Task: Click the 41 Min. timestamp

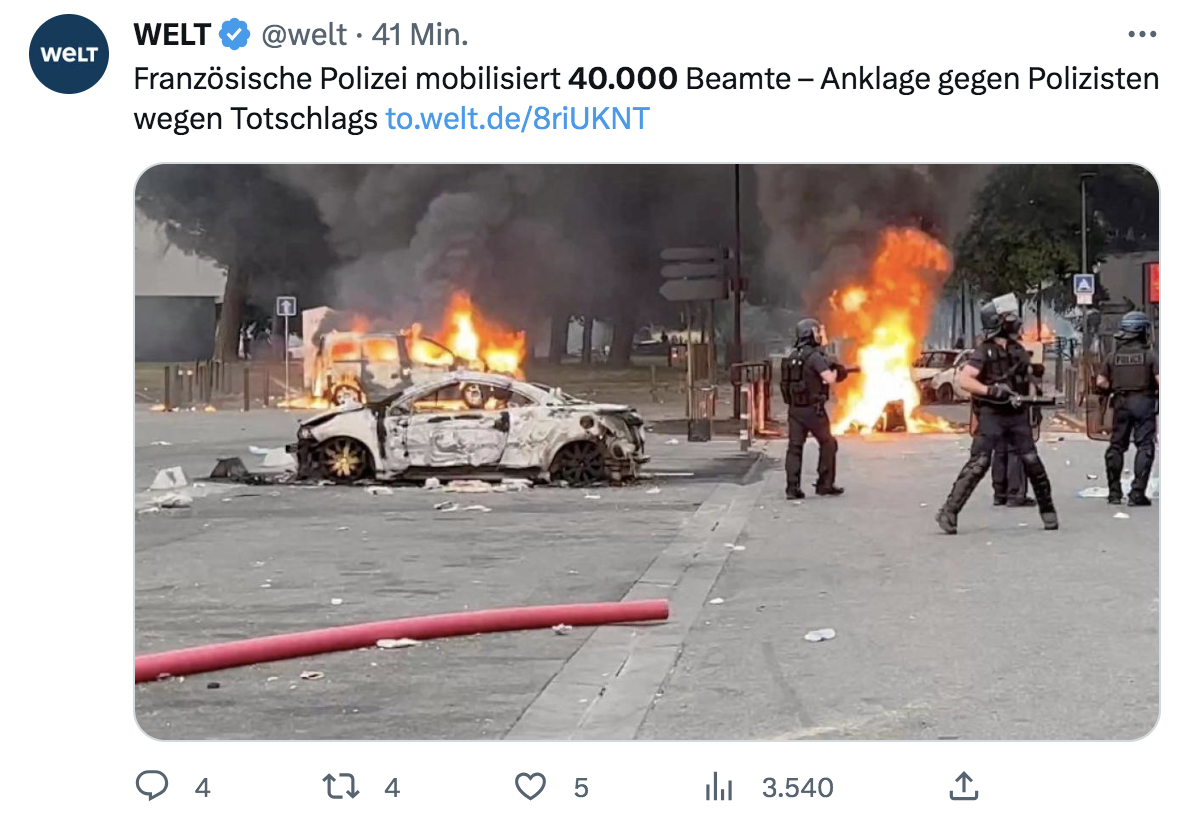Action: [x=420, y=35]
